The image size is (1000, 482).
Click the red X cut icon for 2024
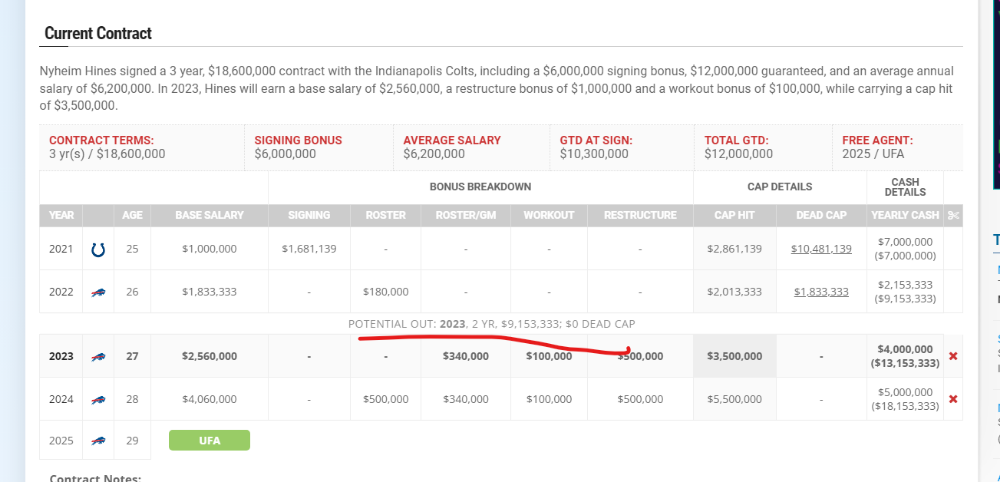pyautogui.click(x=953, y=399)
